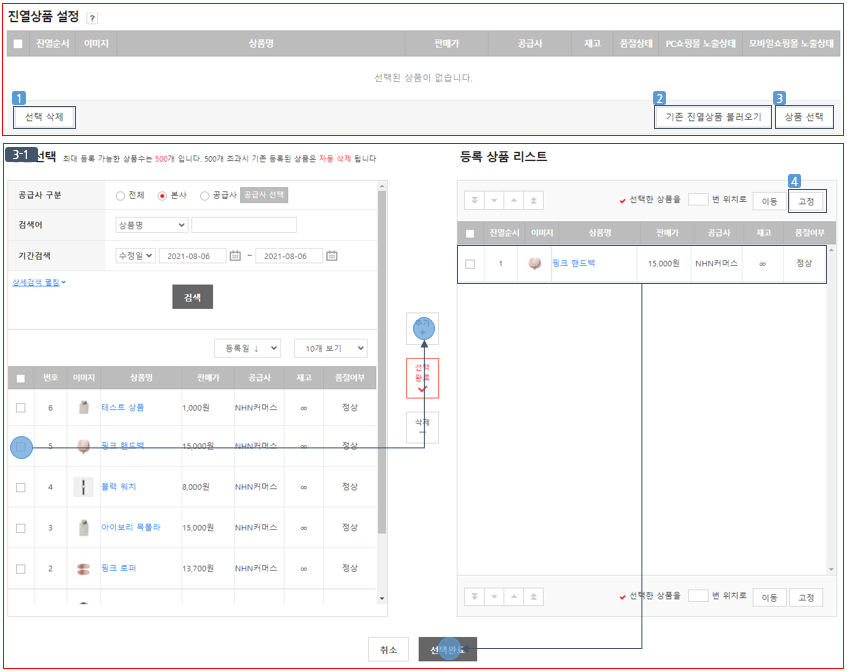
Task: Tick 핑크 핸드백 checkbox in 등록 상품 리스트
Action: point(470,264)
